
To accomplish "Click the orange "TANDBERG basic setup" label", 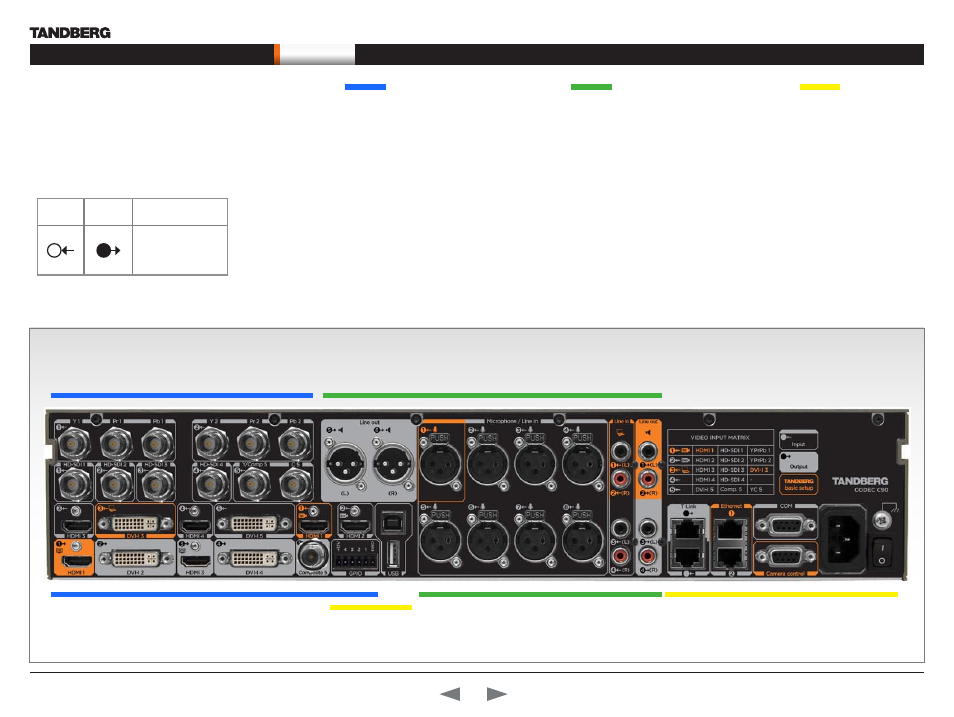I will (798, 484).
